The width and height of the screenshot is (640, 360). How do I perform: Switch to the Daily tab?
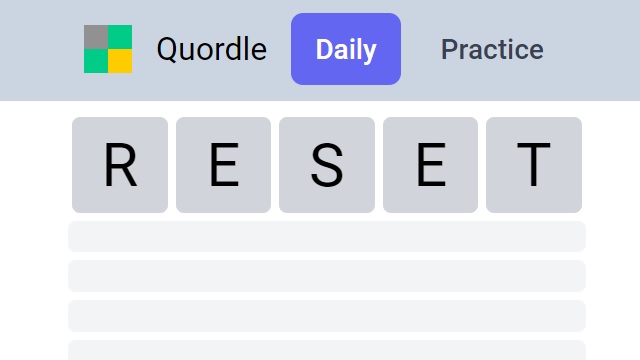tap(346, 49)
